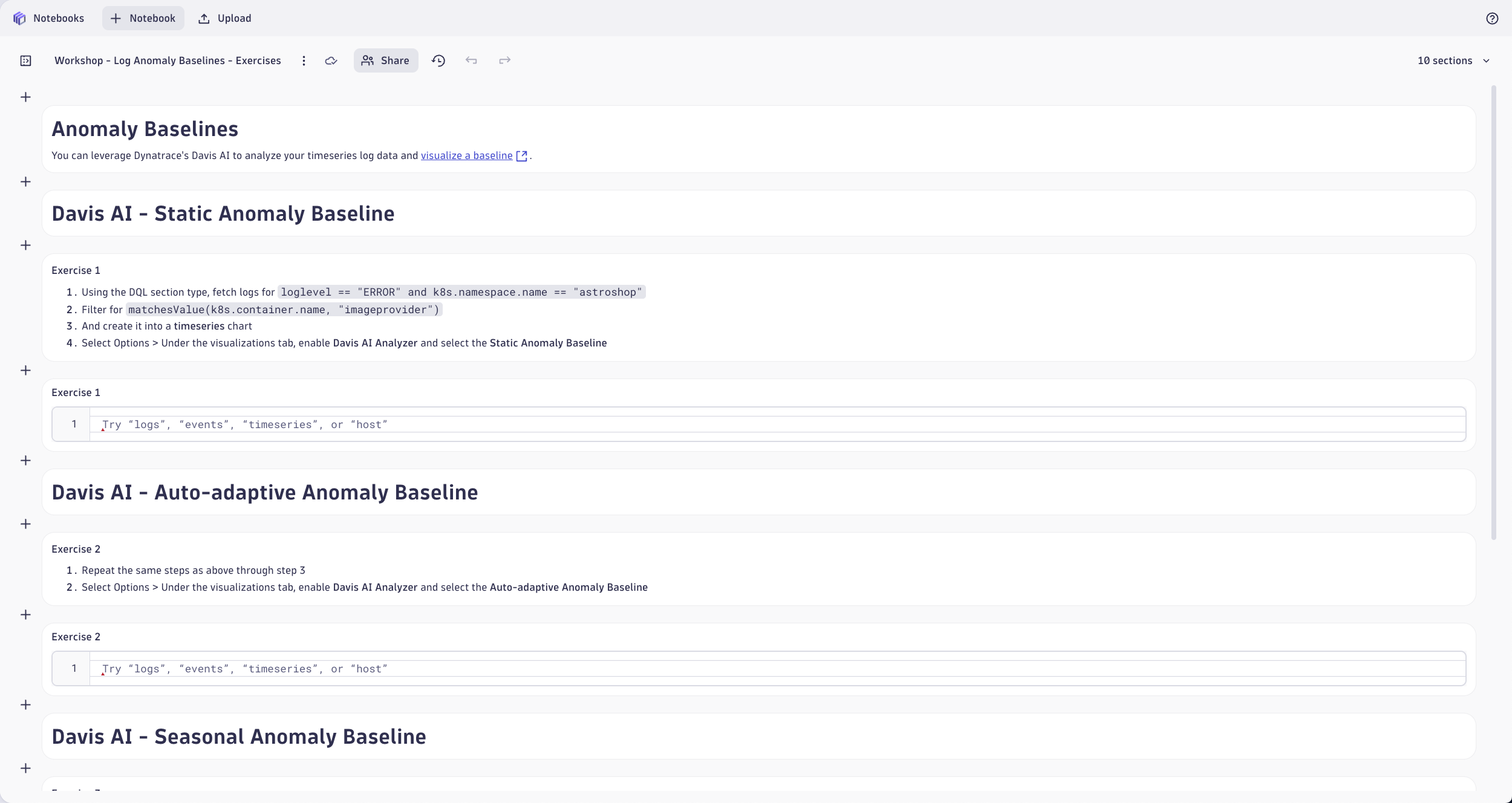Click into Exercise 1 DQL query input

[x=777, y=424]
